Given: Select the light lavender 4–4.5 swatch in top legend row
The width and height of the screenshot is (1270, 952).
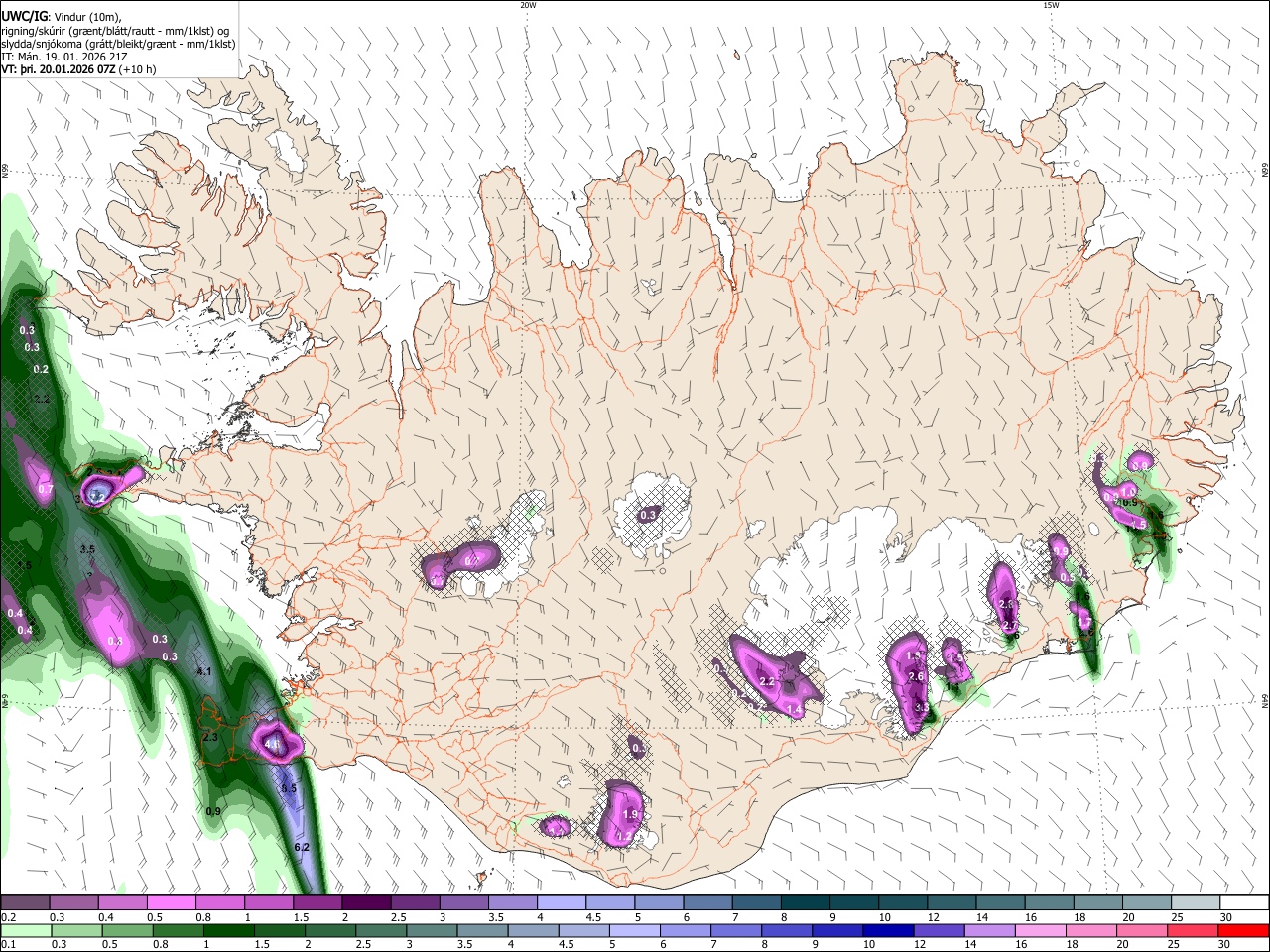Looking at the screenshot, I should coord(562,903).
